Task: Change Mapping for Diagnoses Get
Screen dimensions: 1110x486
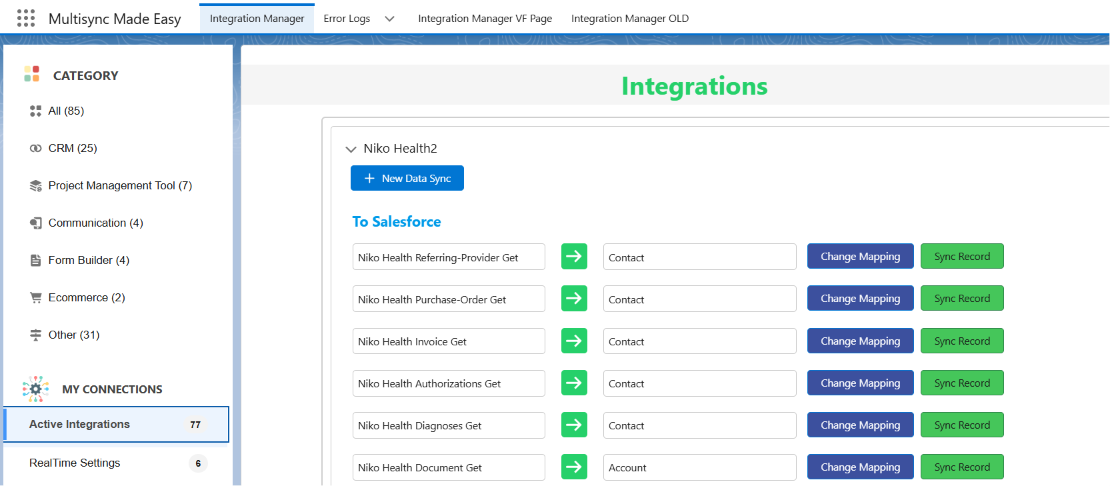Action: (860, 425)
